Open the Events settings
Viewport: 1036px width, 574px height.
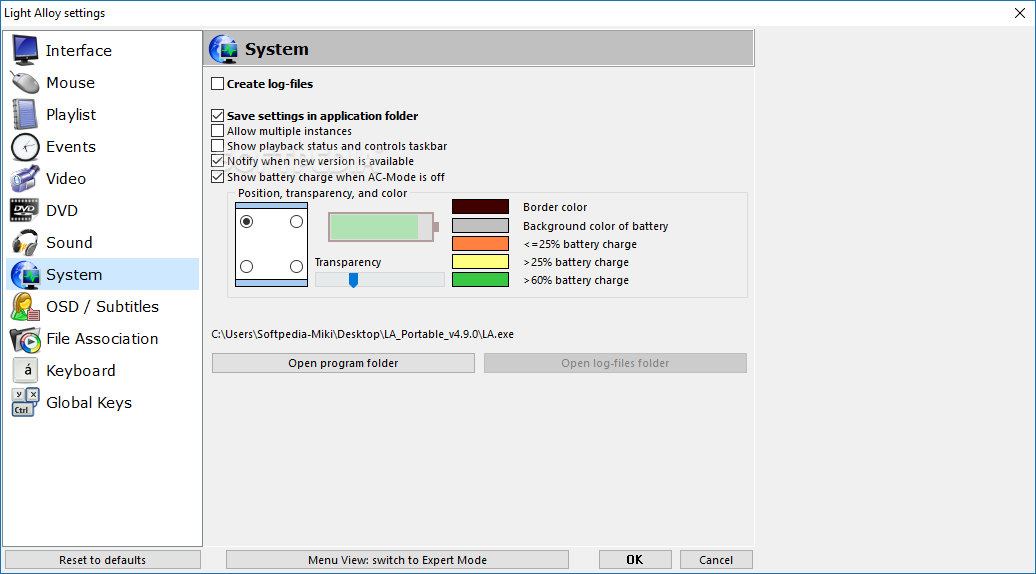[71, 147]
